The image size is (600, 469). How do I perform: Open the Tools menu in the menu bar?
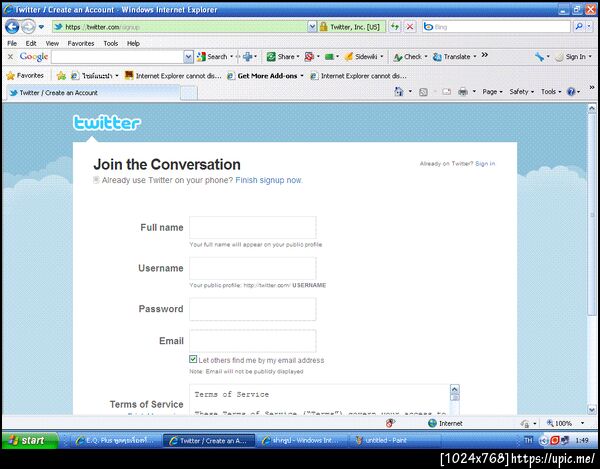(111, 43)
